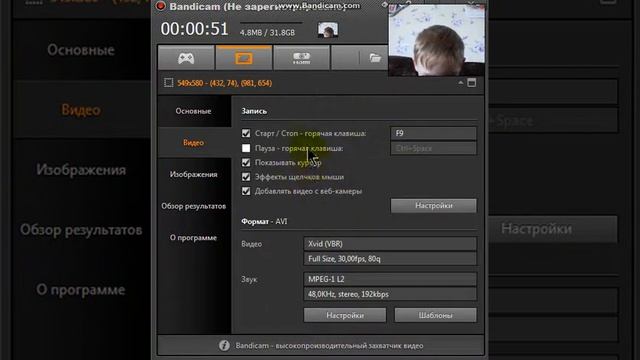Enable the Пауза hotkey checkbox
Image resolution: width=640 pixels, height=360 pixels.
pos(246,148)
